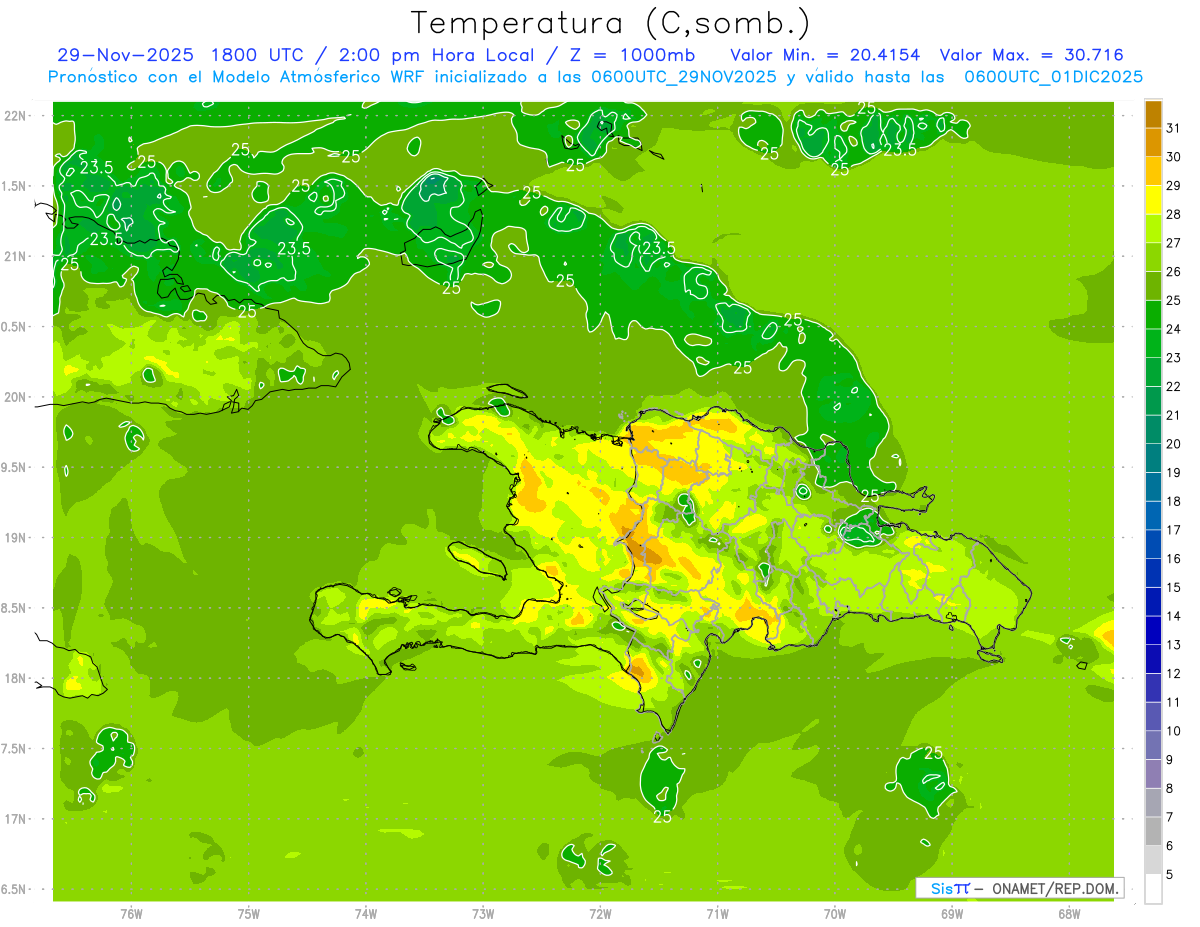The image size is (1200, 927).
Task: Click the "74W" longitude axis label
Action: 366,913
